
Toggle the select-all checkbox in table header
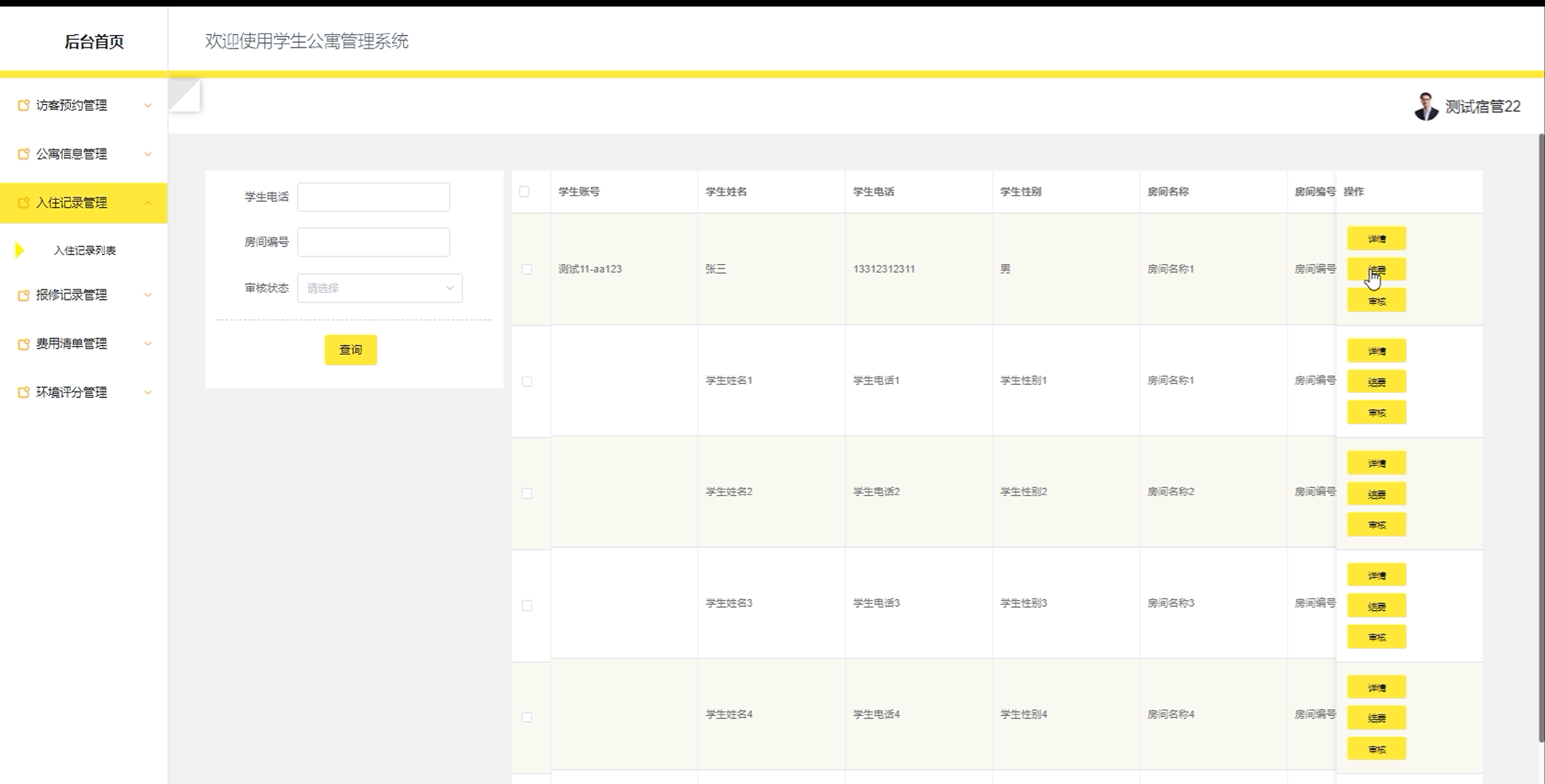tap(524, 191)
